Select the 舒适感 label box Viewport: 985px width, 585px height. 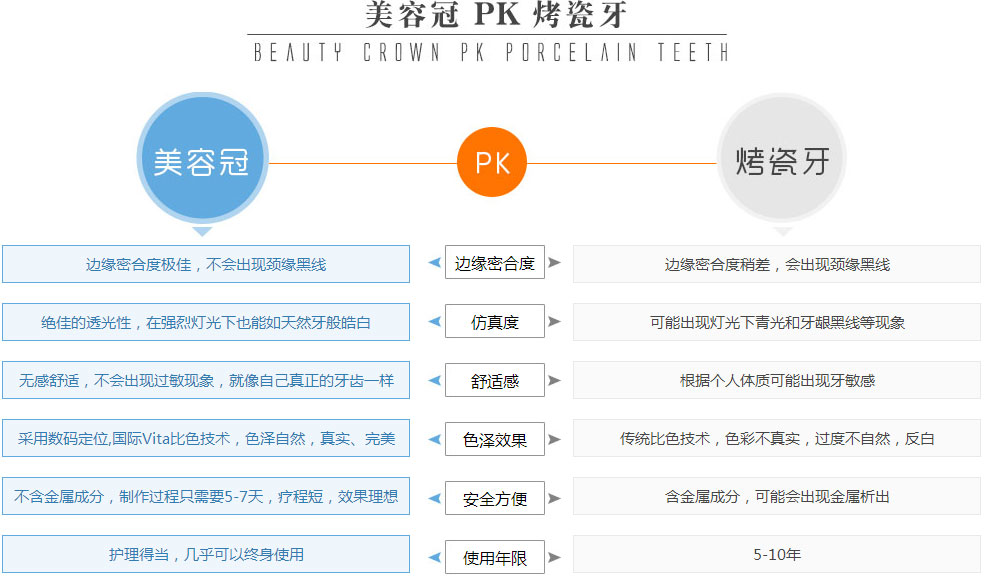tap(494, 380)
